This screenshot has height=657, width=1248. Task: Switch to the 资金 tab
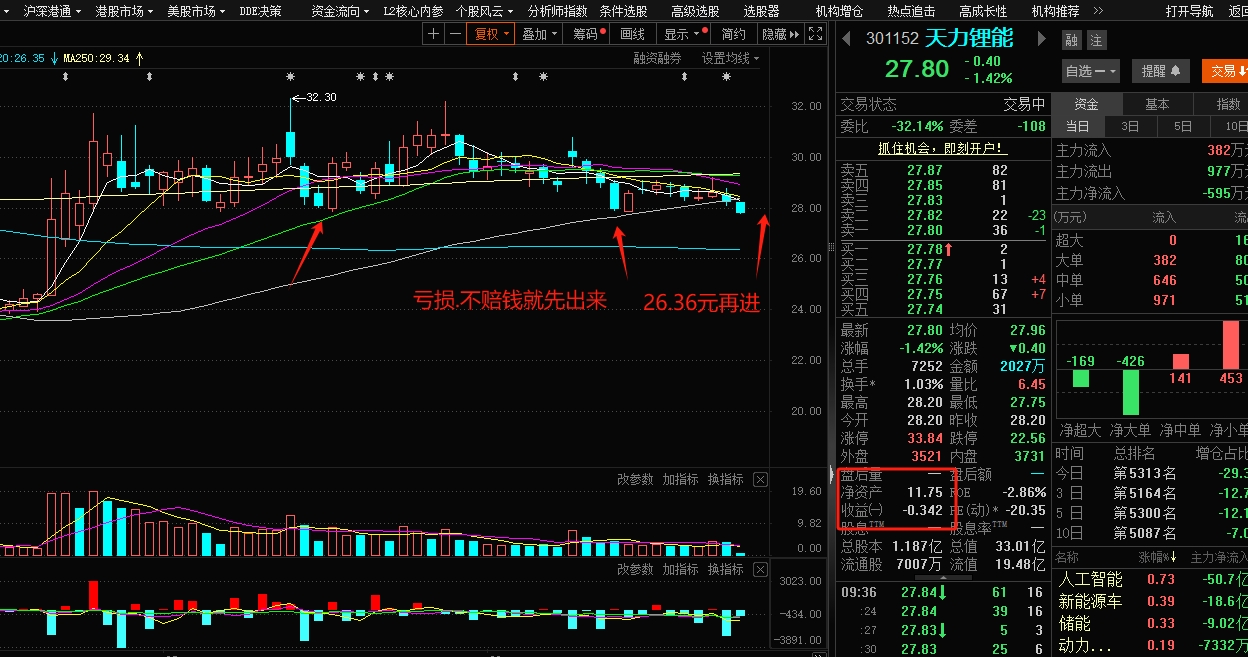(x=1087, y=104)
